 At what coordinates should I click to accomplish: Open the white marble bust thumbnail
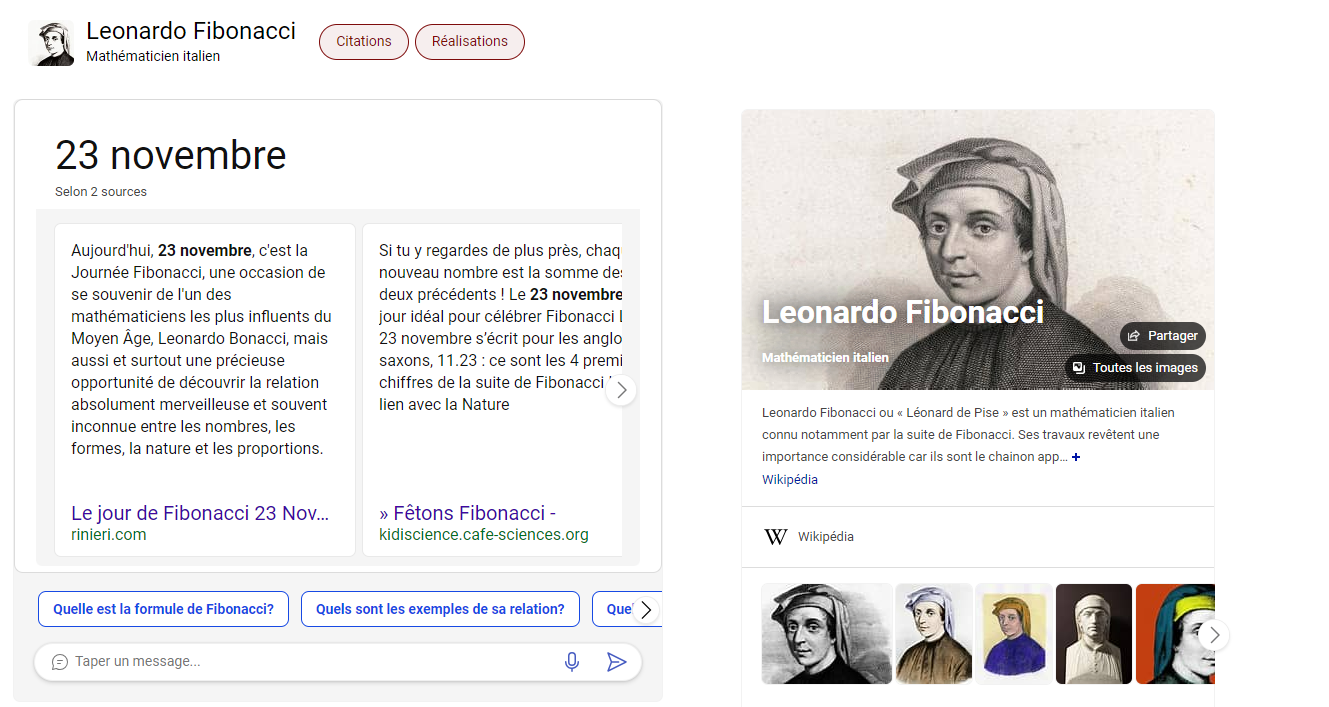click(x=1094, y=634)
